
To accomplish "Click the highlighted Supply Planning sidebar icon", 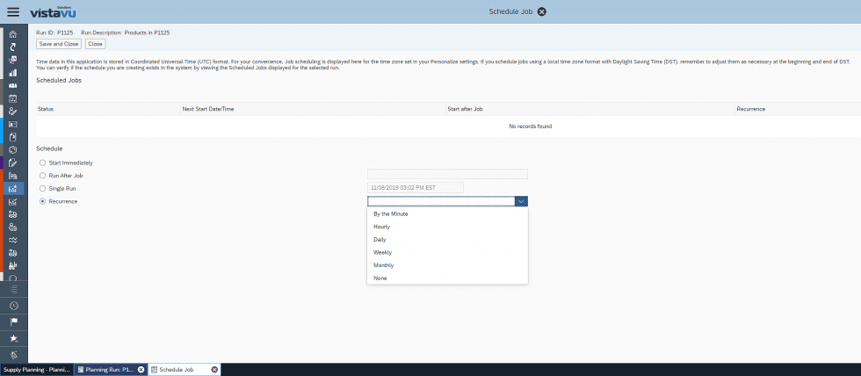I will [13, 189].
